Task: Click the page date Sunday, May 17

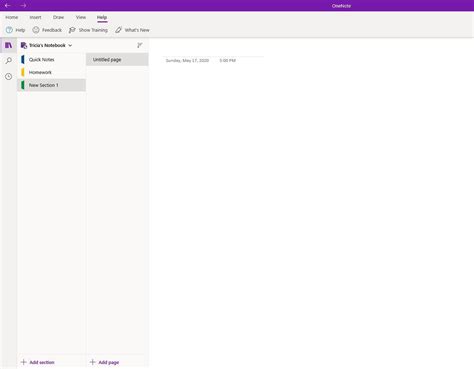Action: 187,60
